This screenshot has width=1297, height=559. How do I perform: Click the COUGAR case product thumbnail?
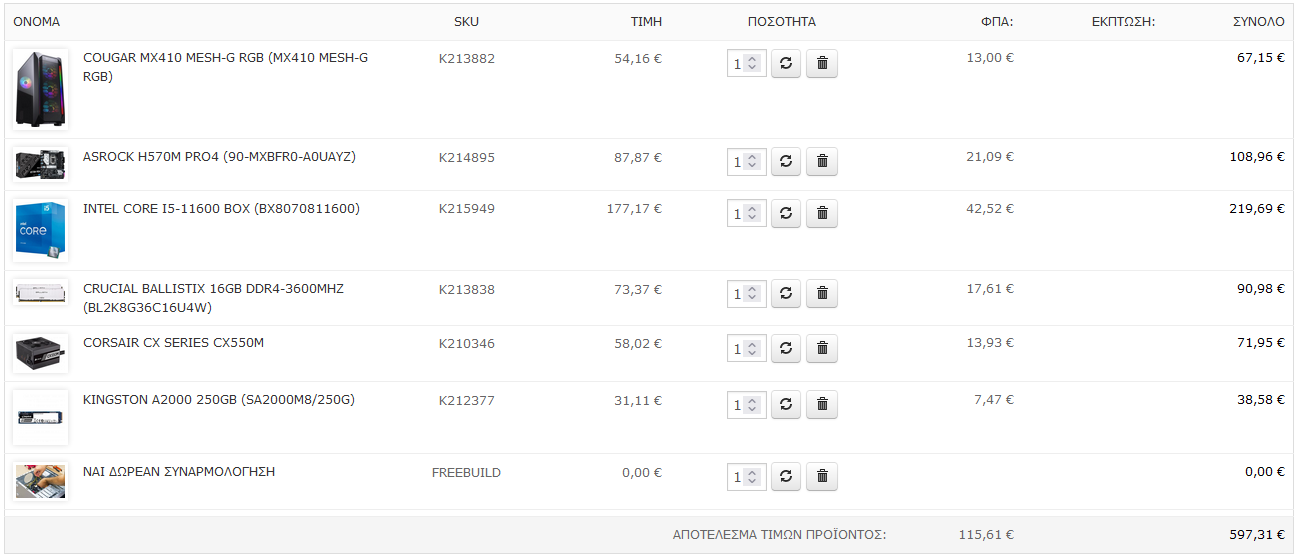click(41, 89)
